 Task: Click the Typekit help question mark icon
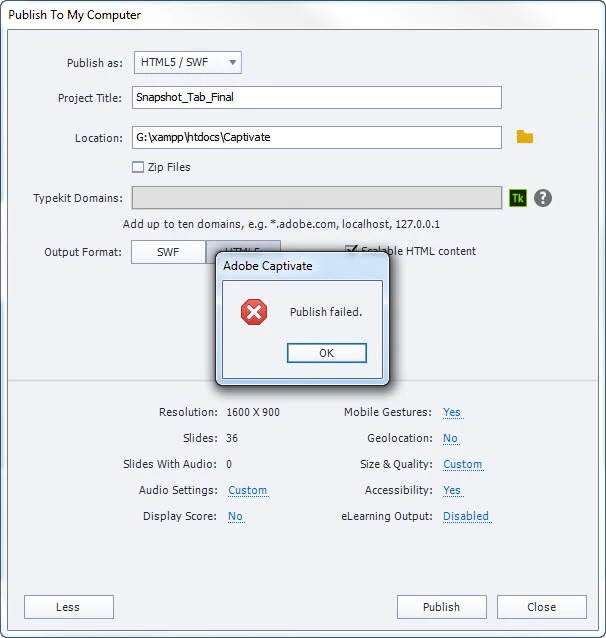(x=543, y=198)
